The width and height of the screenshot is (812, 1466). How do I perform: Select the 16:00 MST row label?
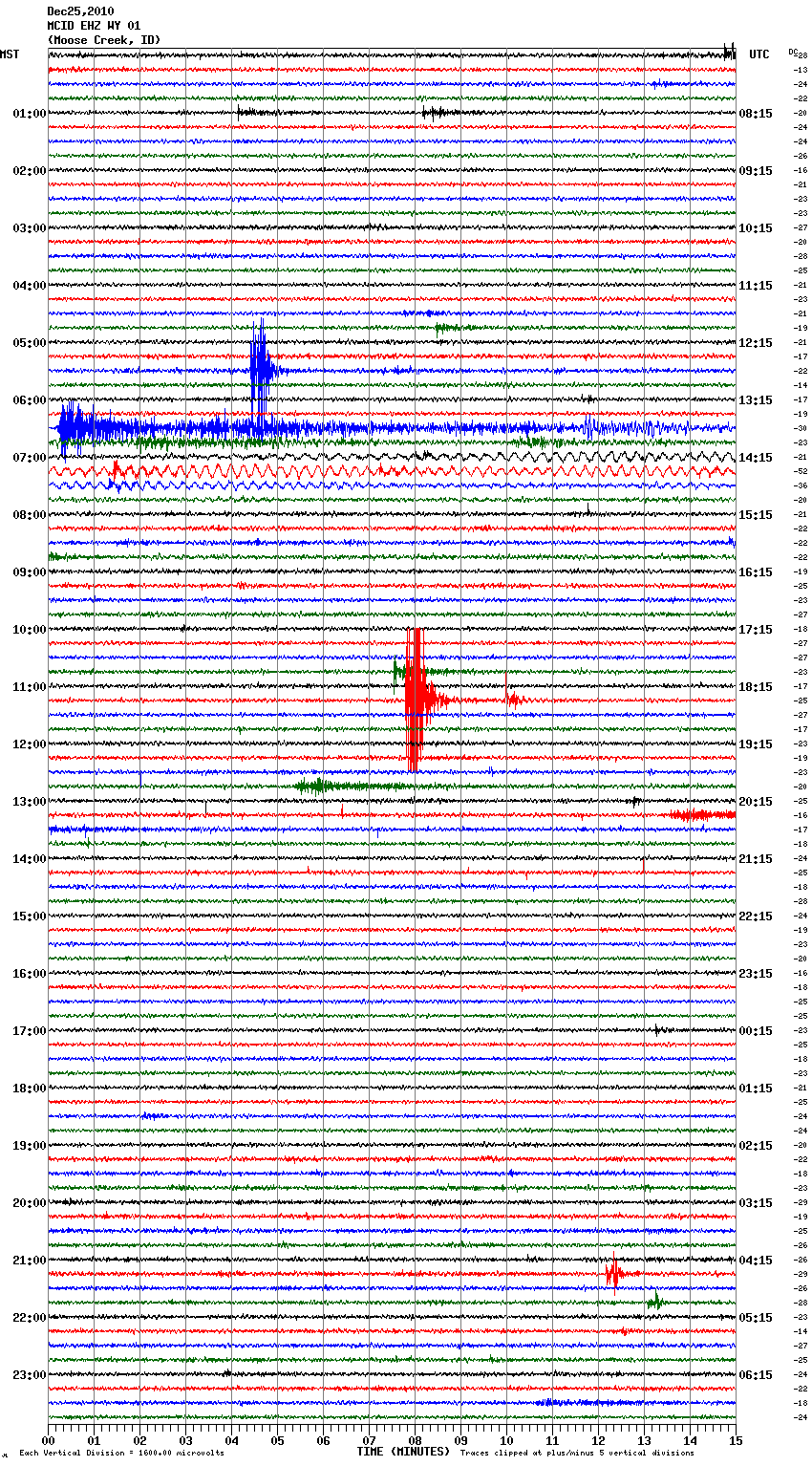click(x=30, y=974)
